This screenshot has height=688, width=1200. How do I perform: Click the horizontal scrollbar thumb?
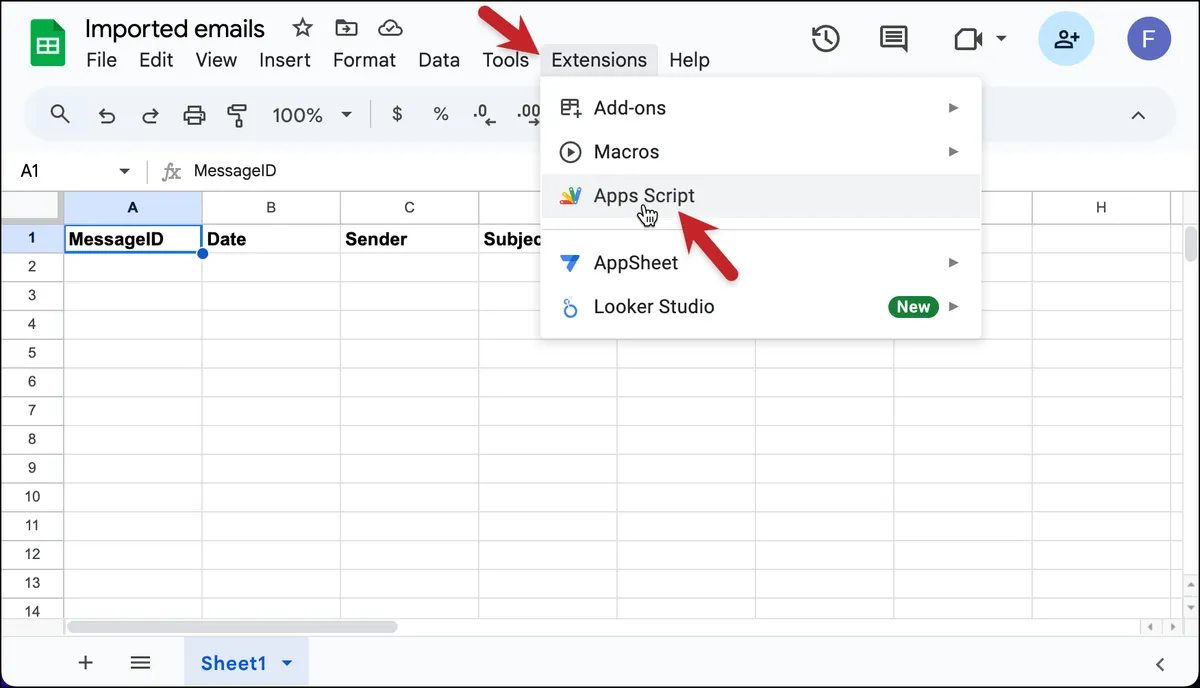coord(232,627)
